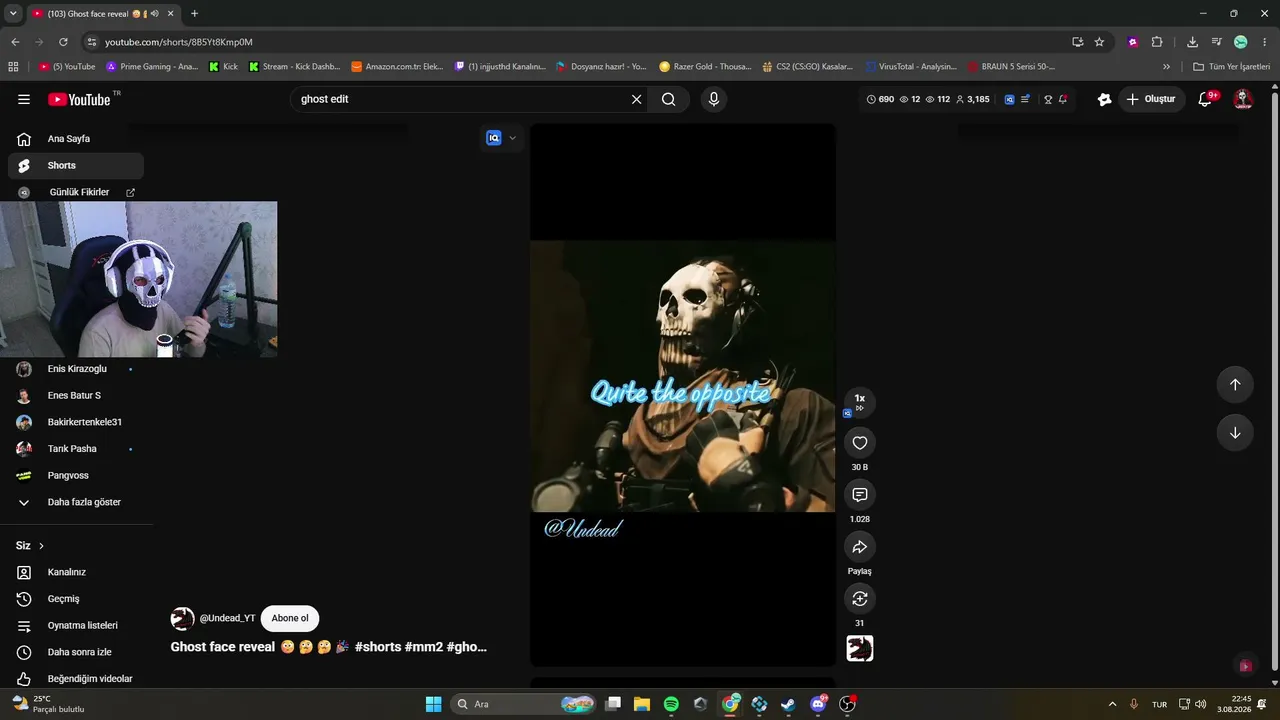Viewport: 1280px width, 720px height.
Task: Open Spotify from the taskbar
Action: pos(671,704)
